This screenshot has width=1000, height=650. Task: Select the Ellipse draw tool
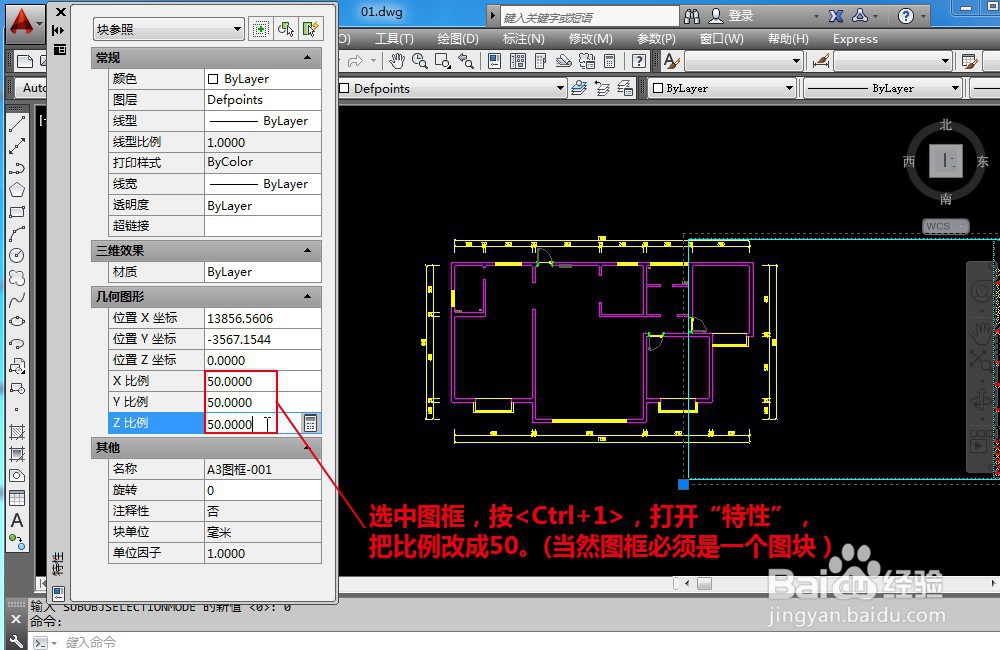pyautogui.click(x=17, y=321)
